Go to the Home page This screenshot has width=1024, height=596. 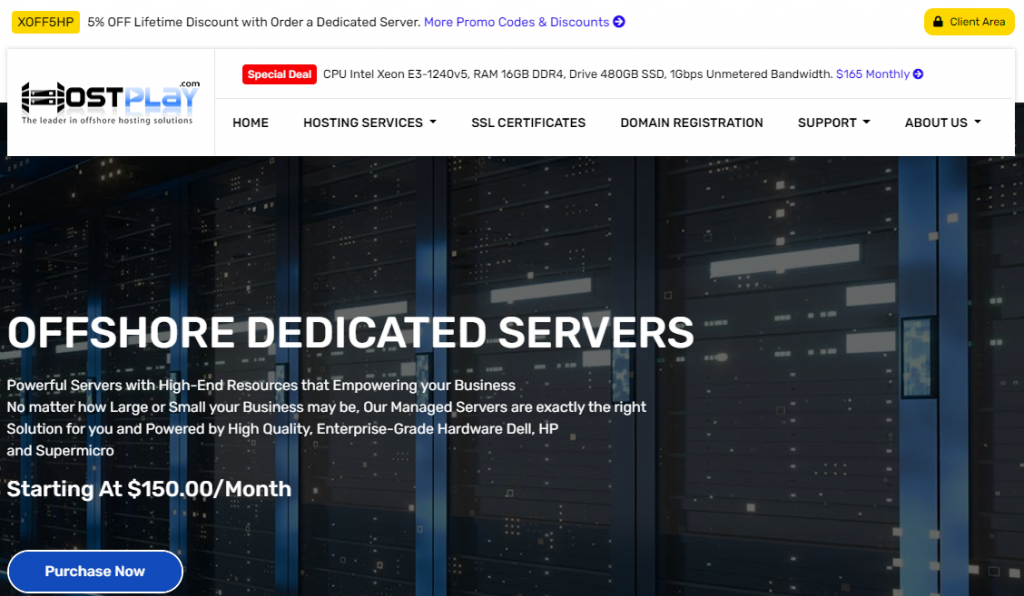pos(250,123)
